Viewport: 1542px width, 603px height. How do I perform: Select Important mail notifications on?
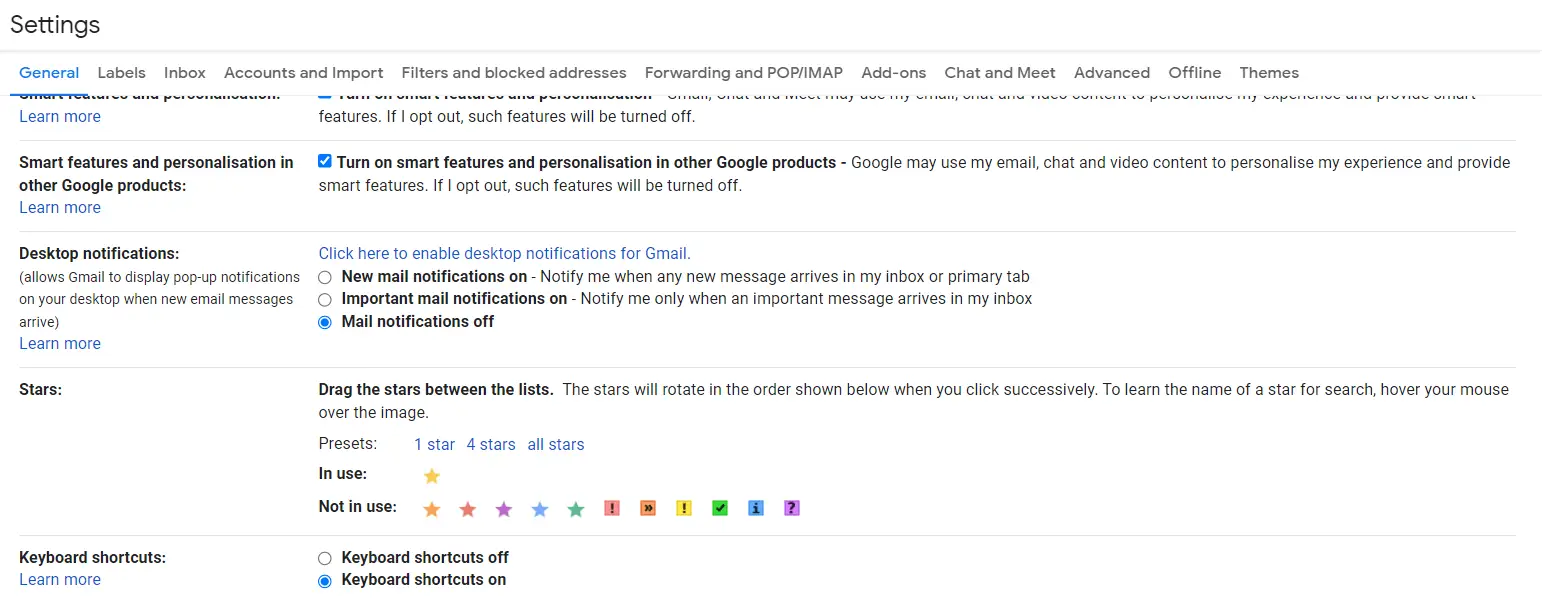(x=324, y=299)
